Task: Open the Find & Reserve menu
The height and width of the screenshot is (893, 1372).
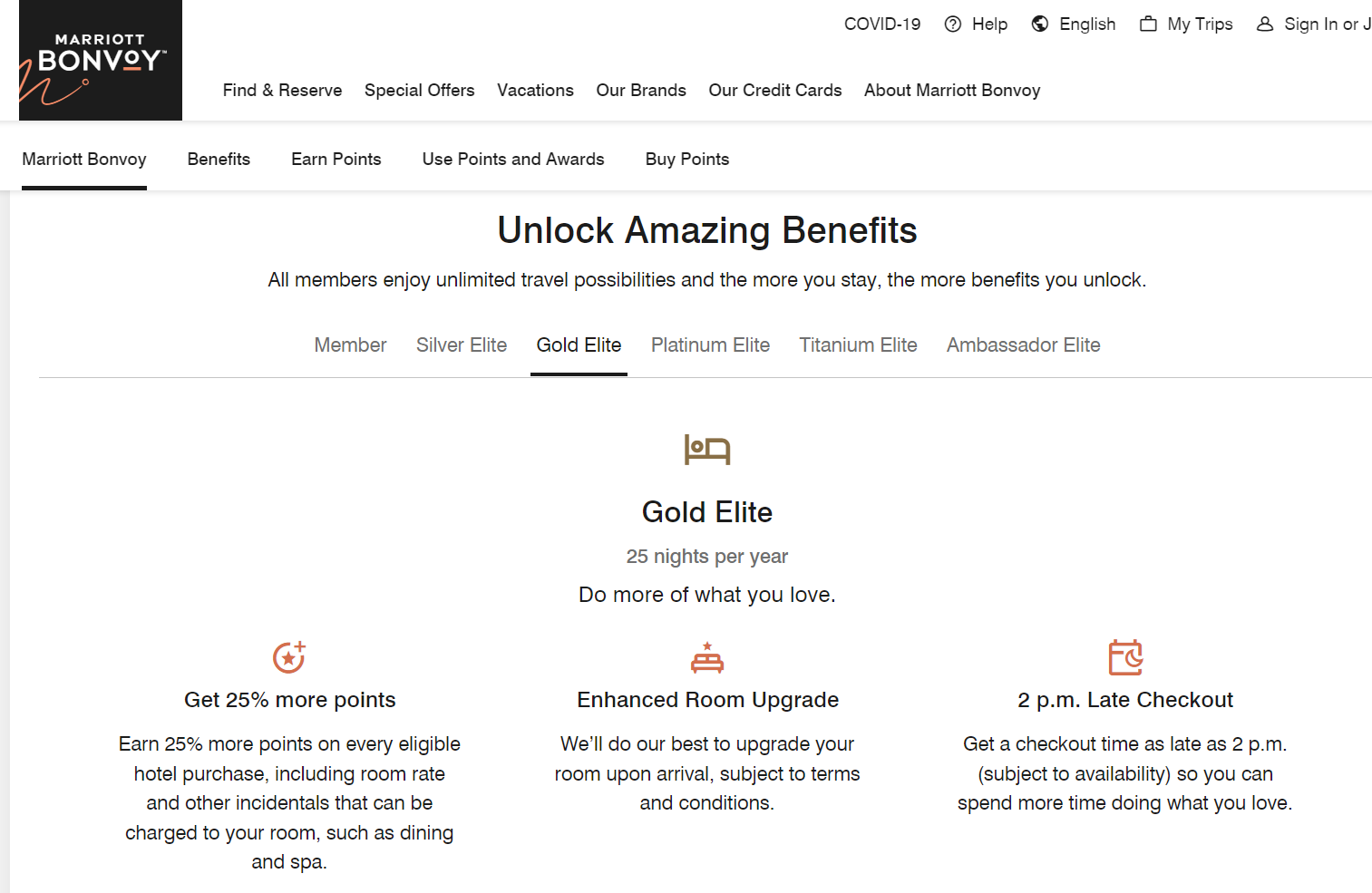Action: coord(282,91)
